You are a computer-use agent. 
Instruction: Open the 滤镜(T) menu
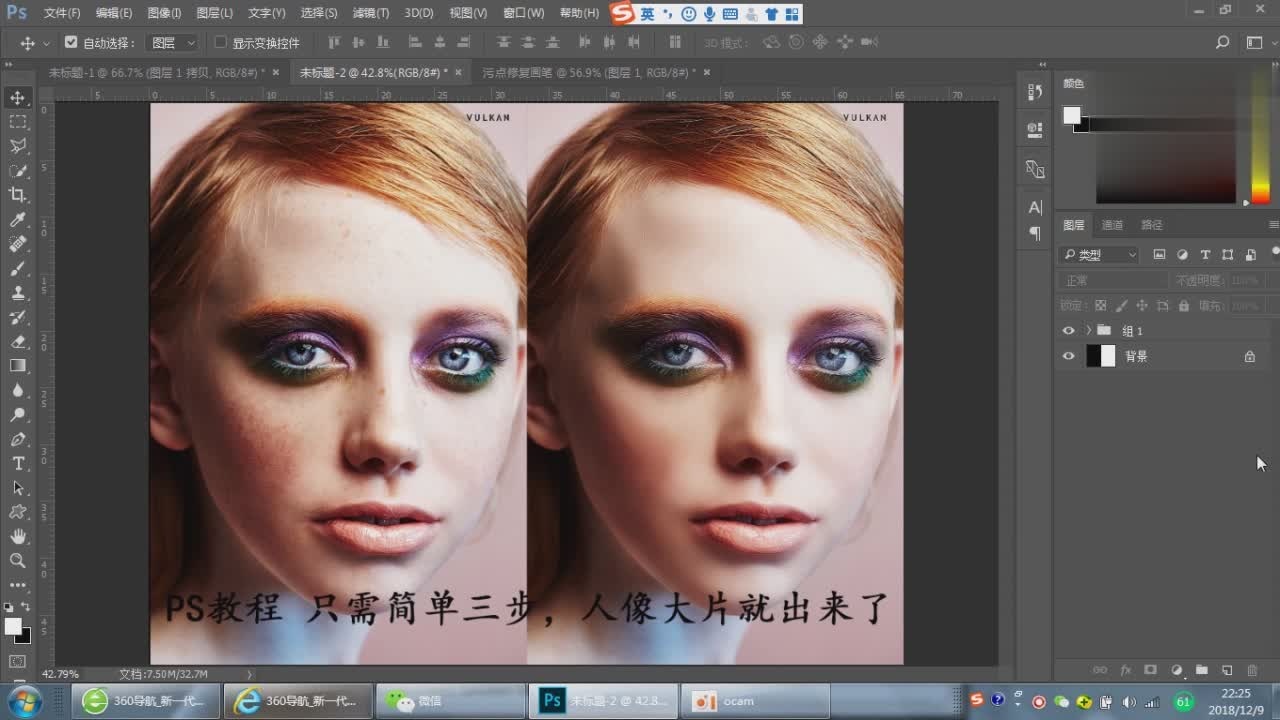[371, 13]
